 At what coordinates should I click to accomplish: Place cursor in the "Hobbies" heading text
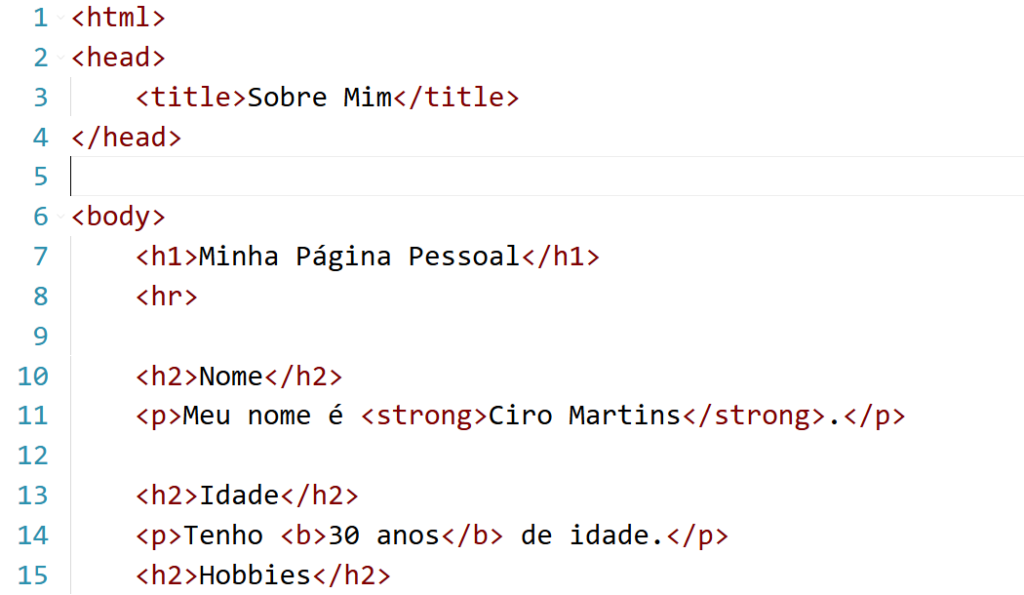tap(255, 575)
